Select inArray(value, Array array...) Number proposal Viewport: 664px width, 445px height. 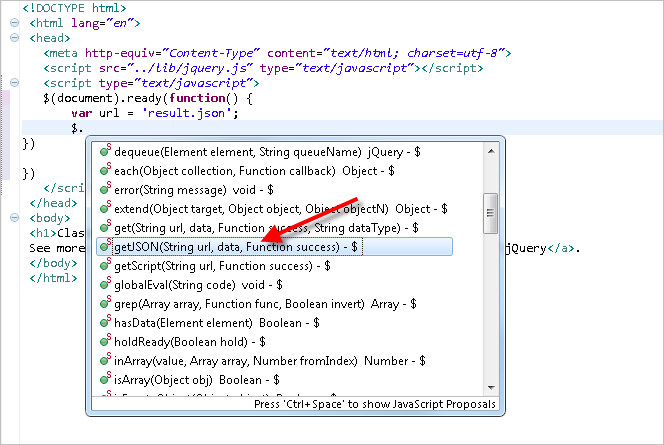[x=270, y=361]
